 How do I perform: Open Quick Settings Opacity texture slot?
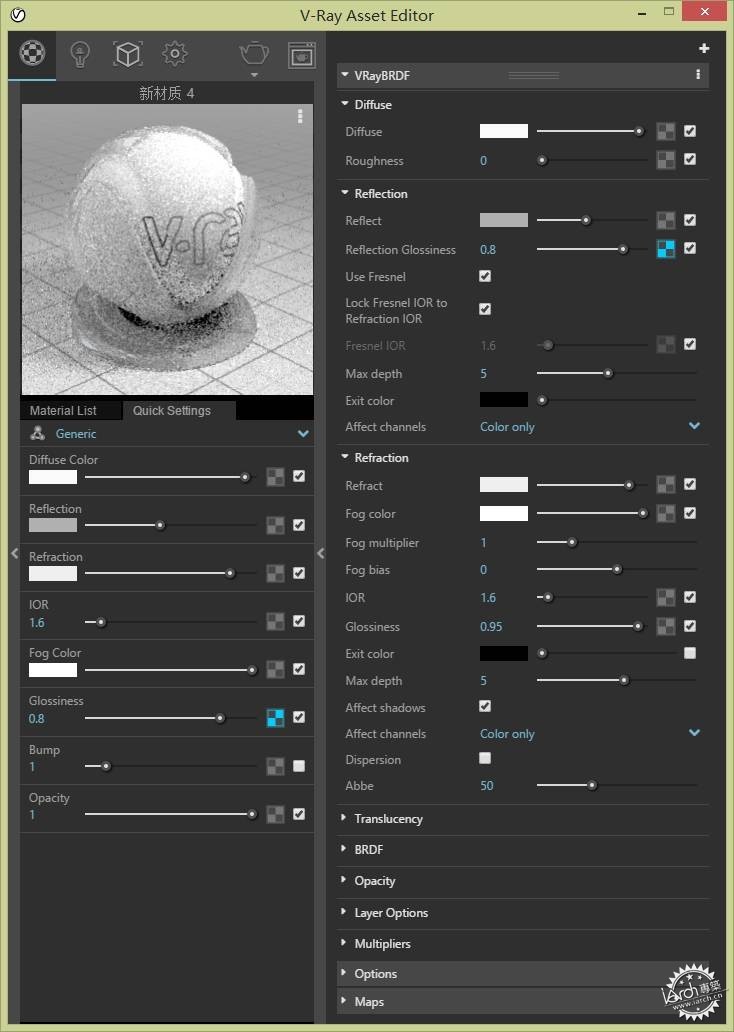tap(275, 814)
